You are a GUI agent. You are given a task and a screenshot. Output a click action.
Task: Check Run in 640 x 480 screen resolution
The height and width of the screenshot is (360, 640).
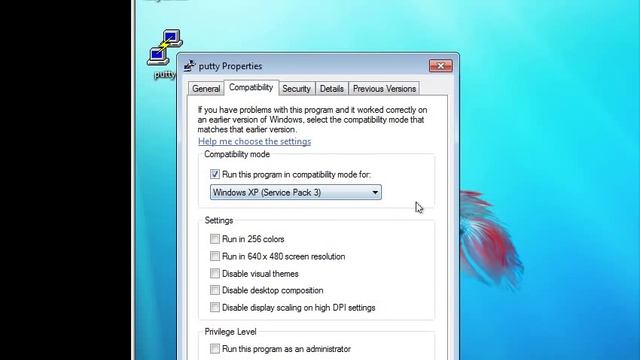click(215, 256)
